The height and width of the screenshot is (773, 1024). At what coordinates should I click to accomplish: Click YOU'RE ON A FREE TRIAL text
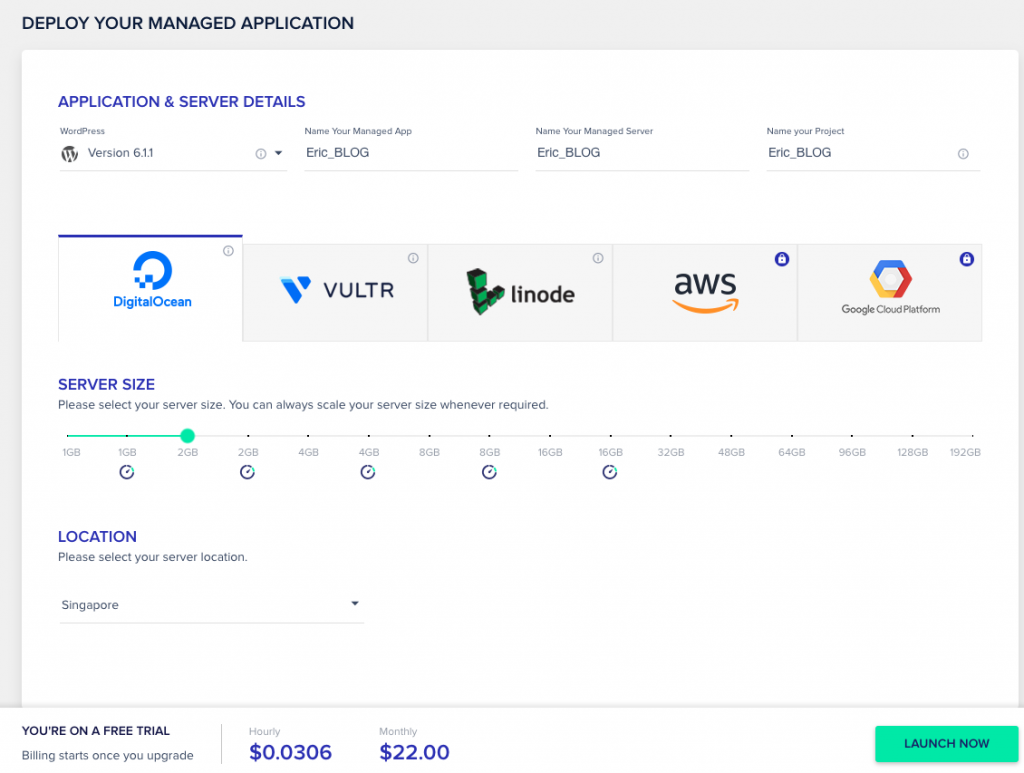(x=95, y=731)
